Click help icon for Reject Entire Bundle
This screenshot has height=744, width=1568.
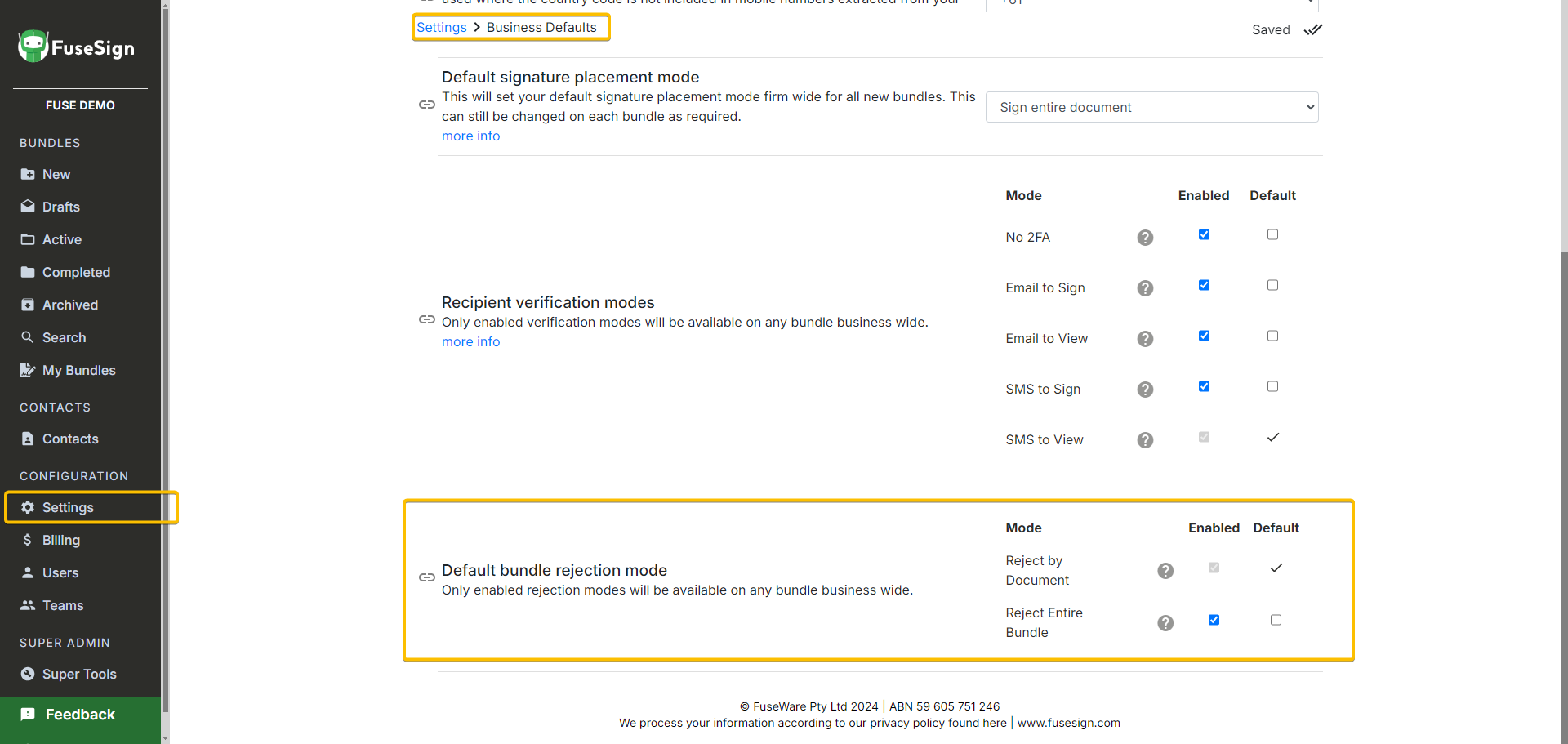[1165, 623]
